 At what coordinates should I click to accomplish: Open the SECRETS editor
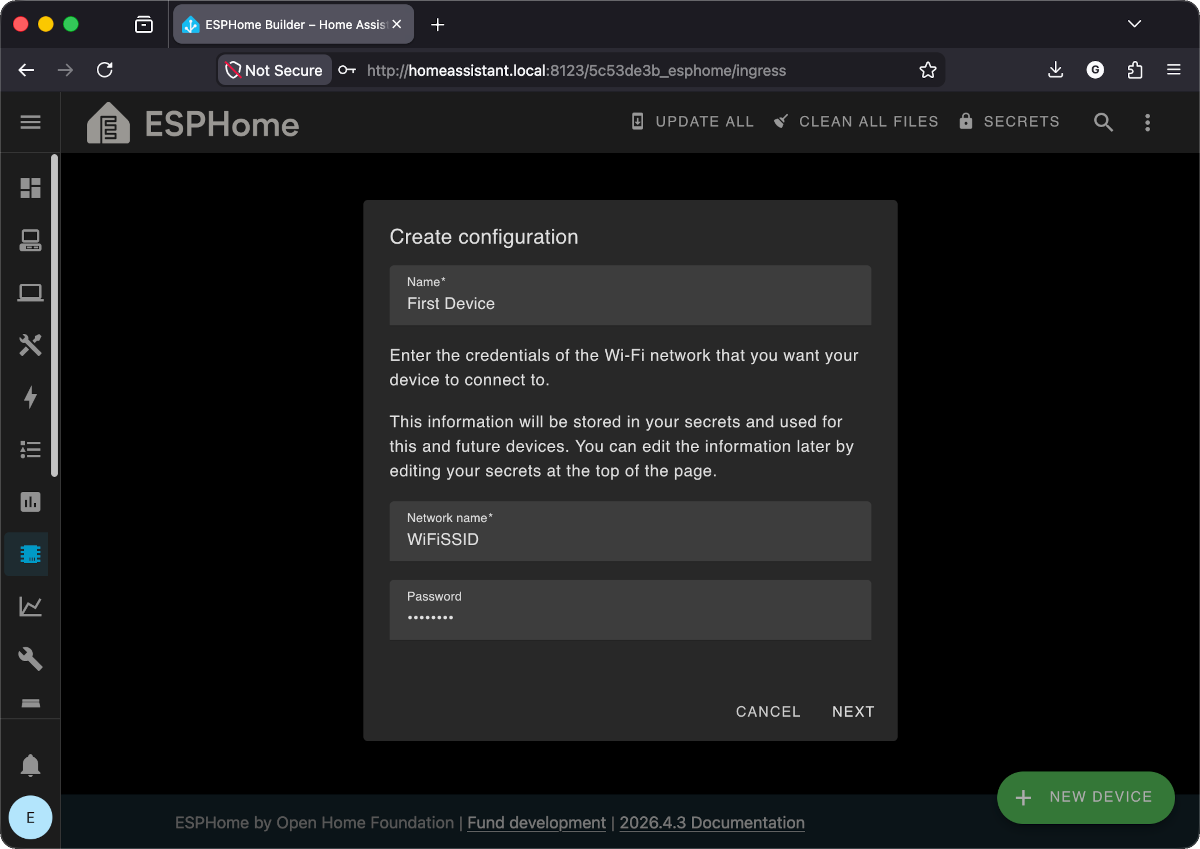[1009, 122]
